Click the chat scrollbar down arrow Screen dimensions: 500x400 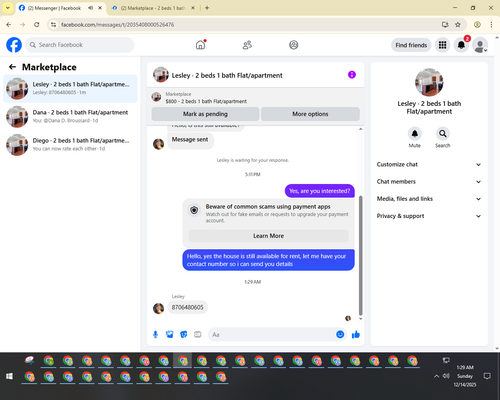pyautogui.click(x=360, y=319)
